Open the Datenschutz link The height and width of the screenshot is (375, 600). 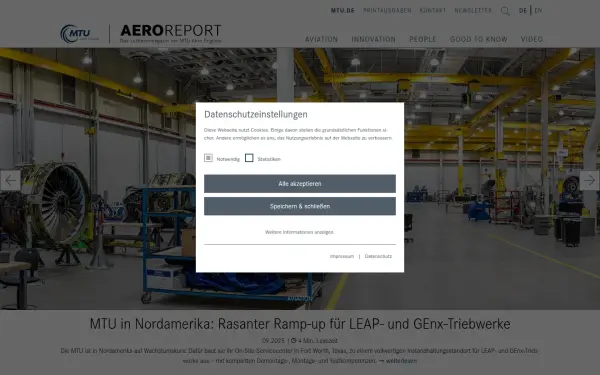tap(378, 256)
